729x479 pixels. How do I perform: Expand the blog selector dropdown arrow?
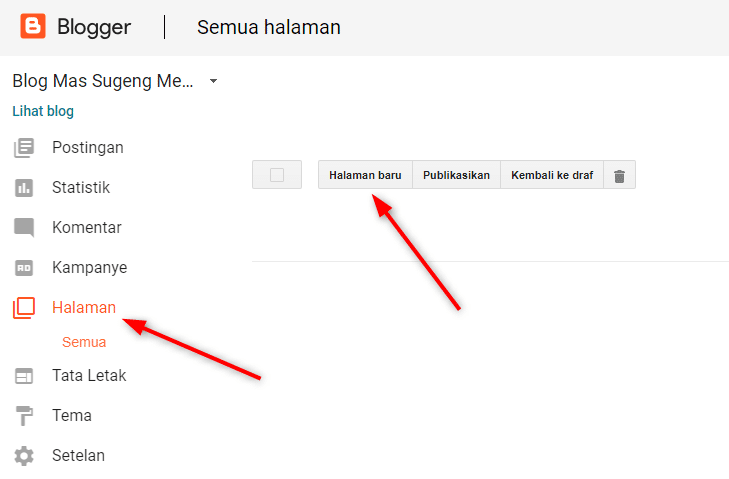click(x=213, y=81)
